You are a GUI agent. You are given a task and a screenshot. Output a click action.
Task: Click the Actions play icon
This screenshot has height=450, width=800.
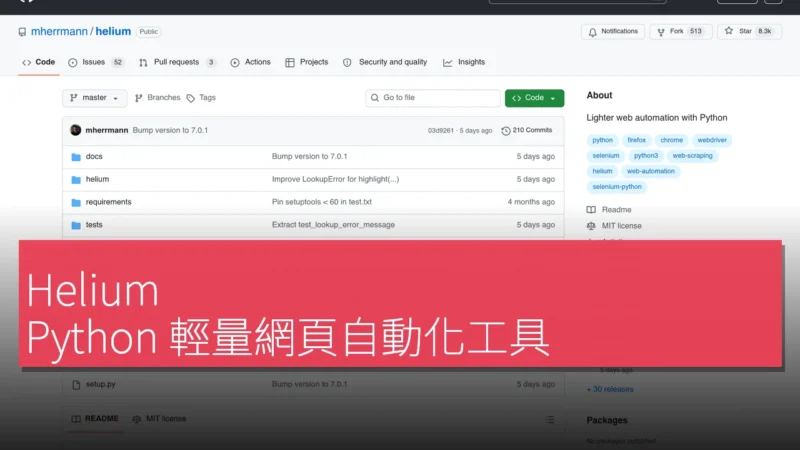[x=235, y=63]
